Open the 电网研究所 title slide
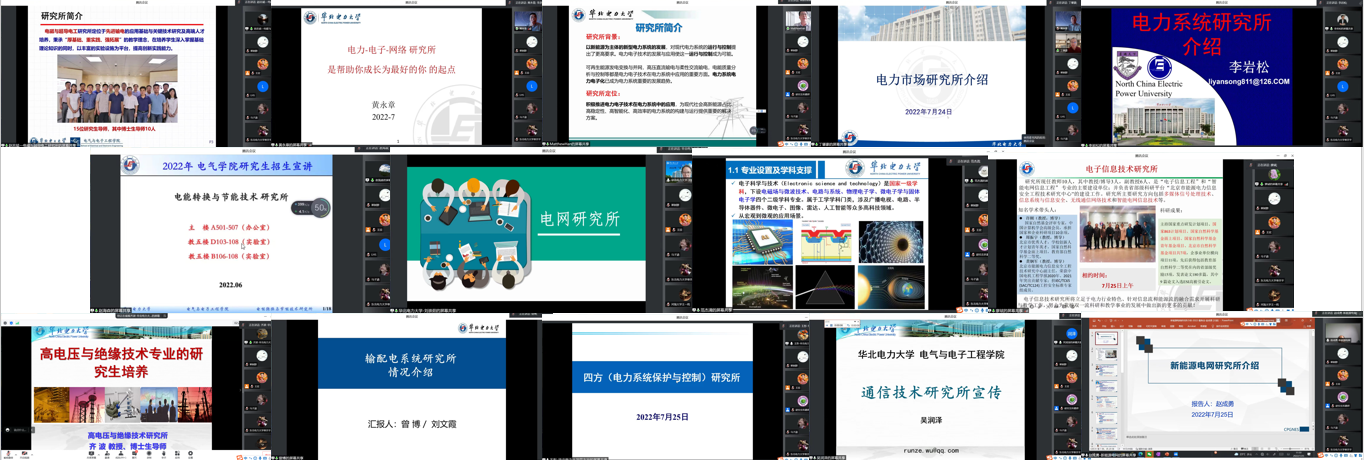Image resolution: width=1364 pixels, height=460 pixels. click(x=580, y=219)
